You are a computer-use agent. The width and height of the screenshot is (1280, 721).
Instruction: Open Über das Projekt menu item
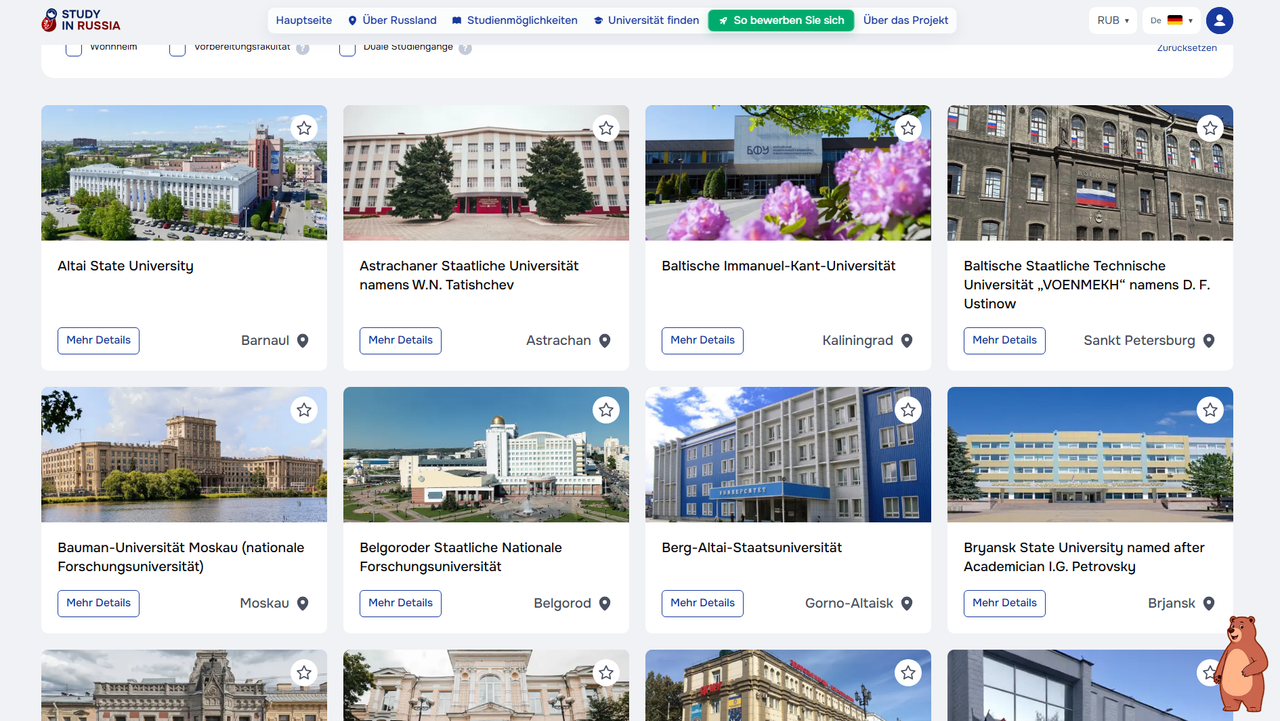click(x=906, y=20)
